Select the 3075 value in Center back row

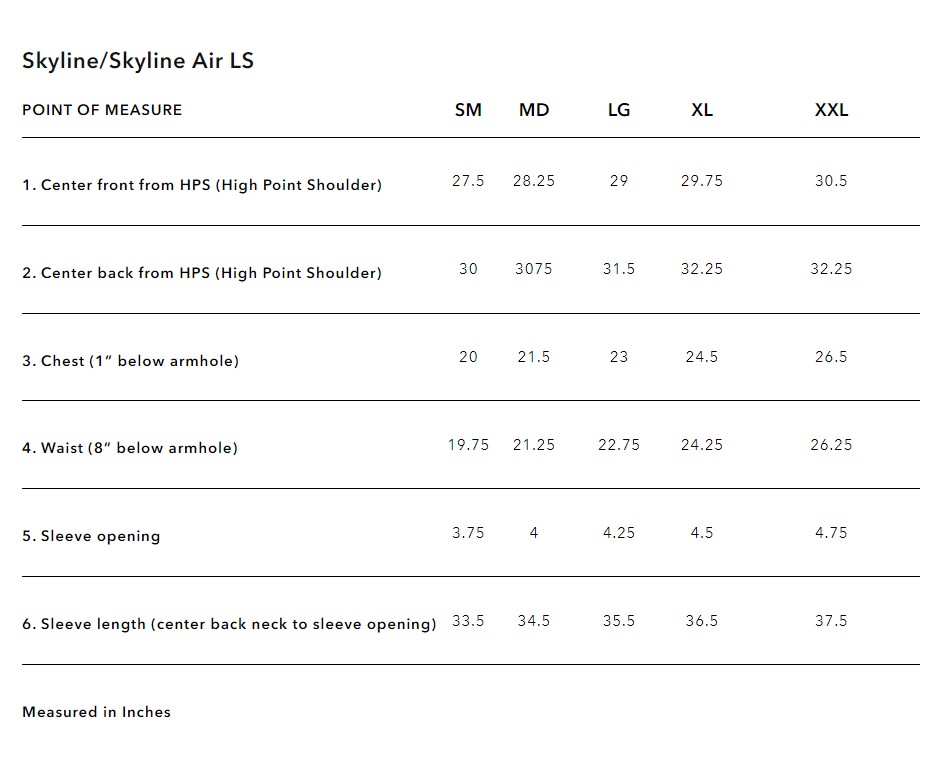[x=534, y=269]
